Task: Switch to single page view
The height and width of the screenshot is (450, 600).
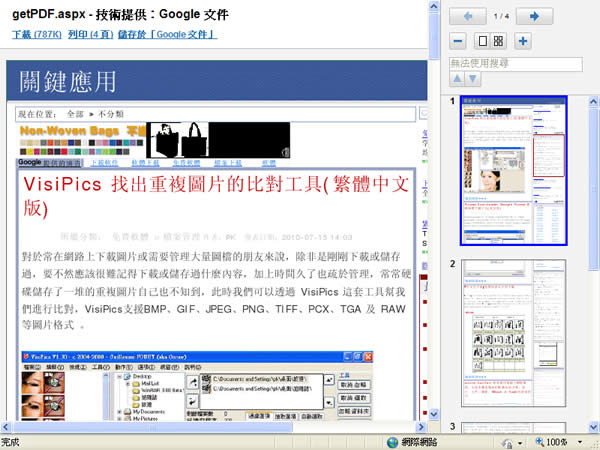Action: [x=483, y=41]
